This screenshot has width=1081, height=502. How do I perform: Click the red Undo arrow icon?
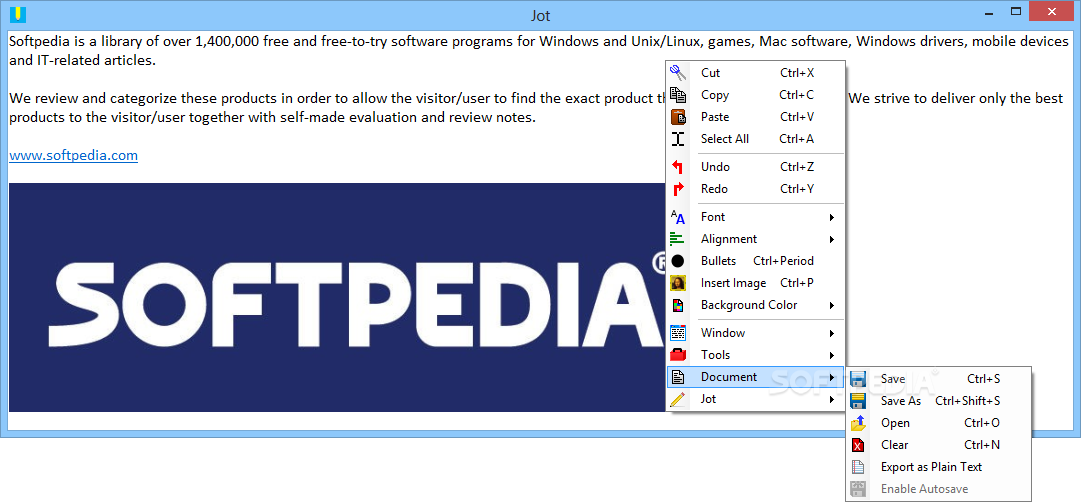(678, 167)
